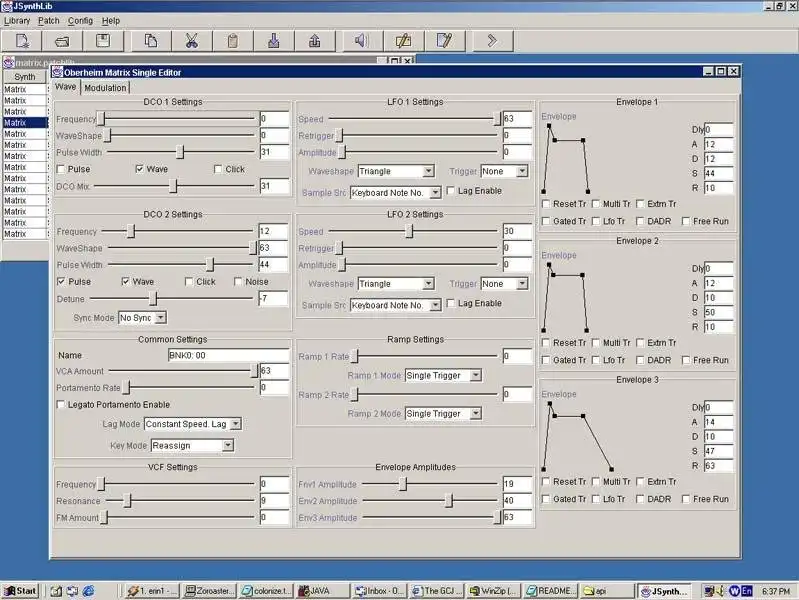Click the DCO Mix slider
The image size is (799, 600).
(x=174, y=186)
